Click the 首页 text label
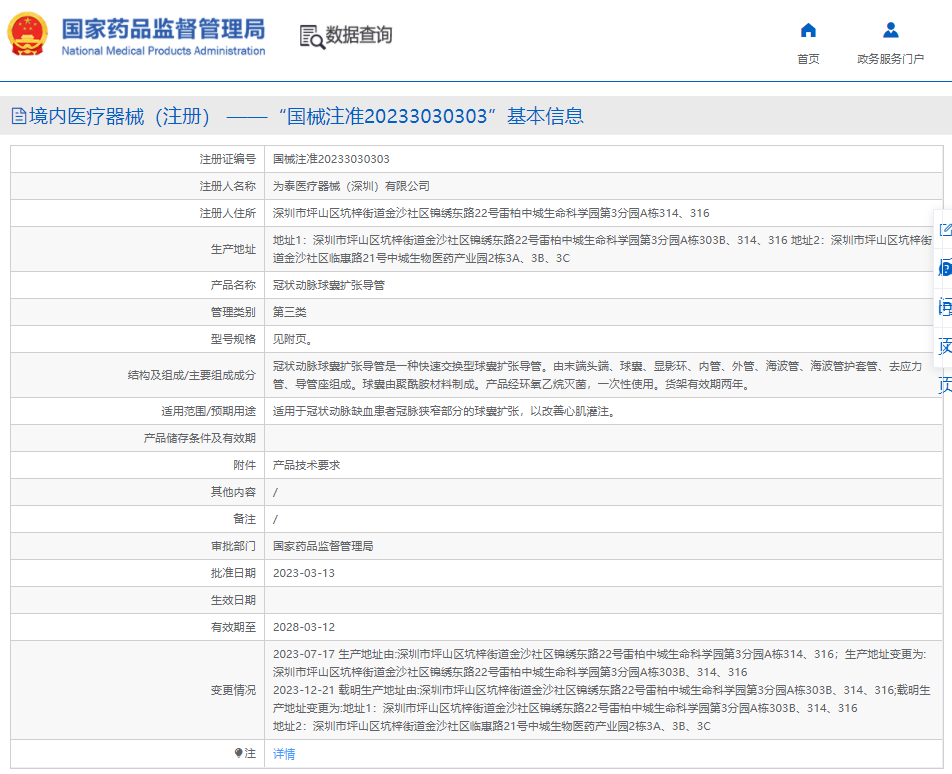 (x=808, y=59)
